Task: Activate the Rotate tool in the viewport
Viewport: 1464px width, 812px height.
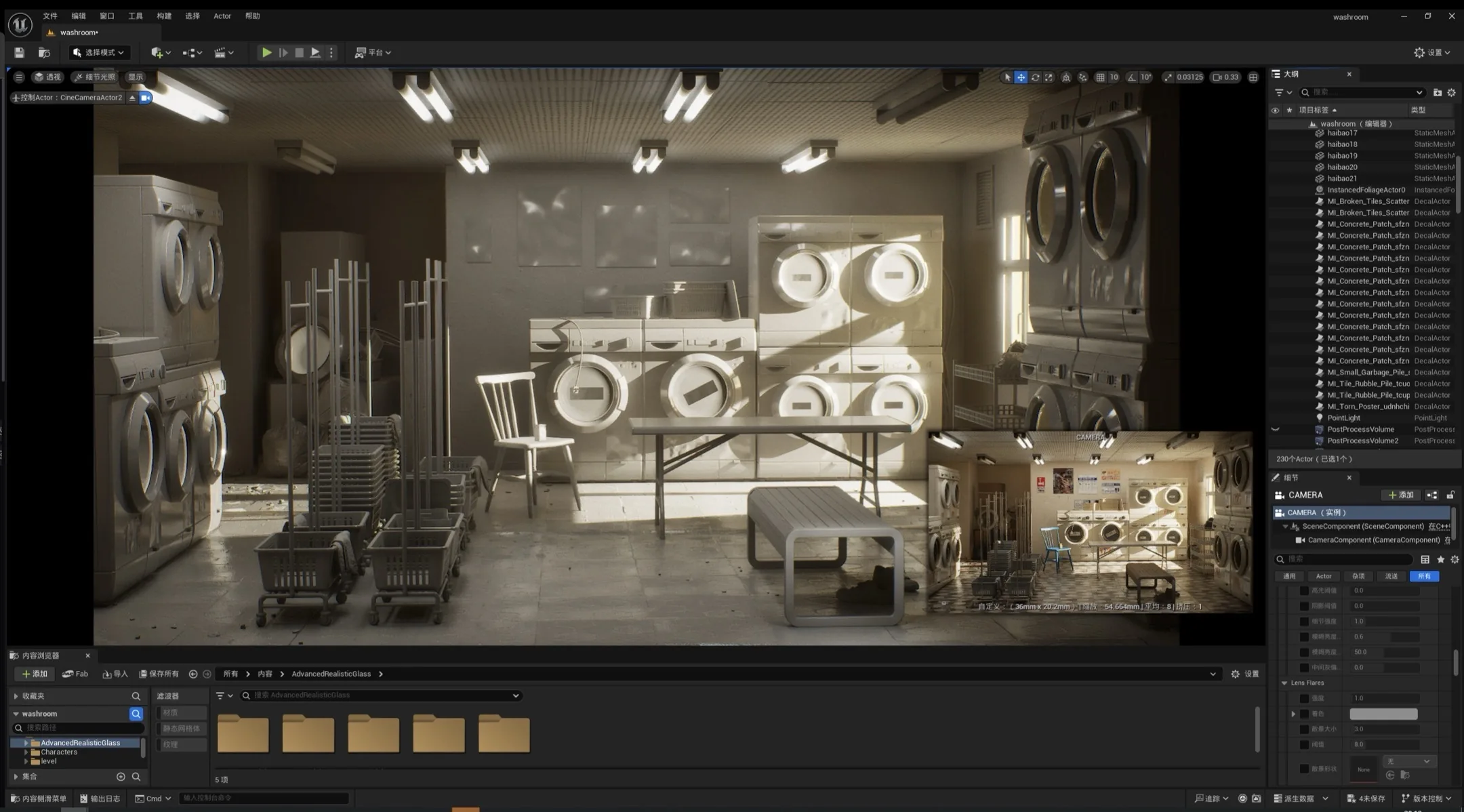Action: [1035, 77]
